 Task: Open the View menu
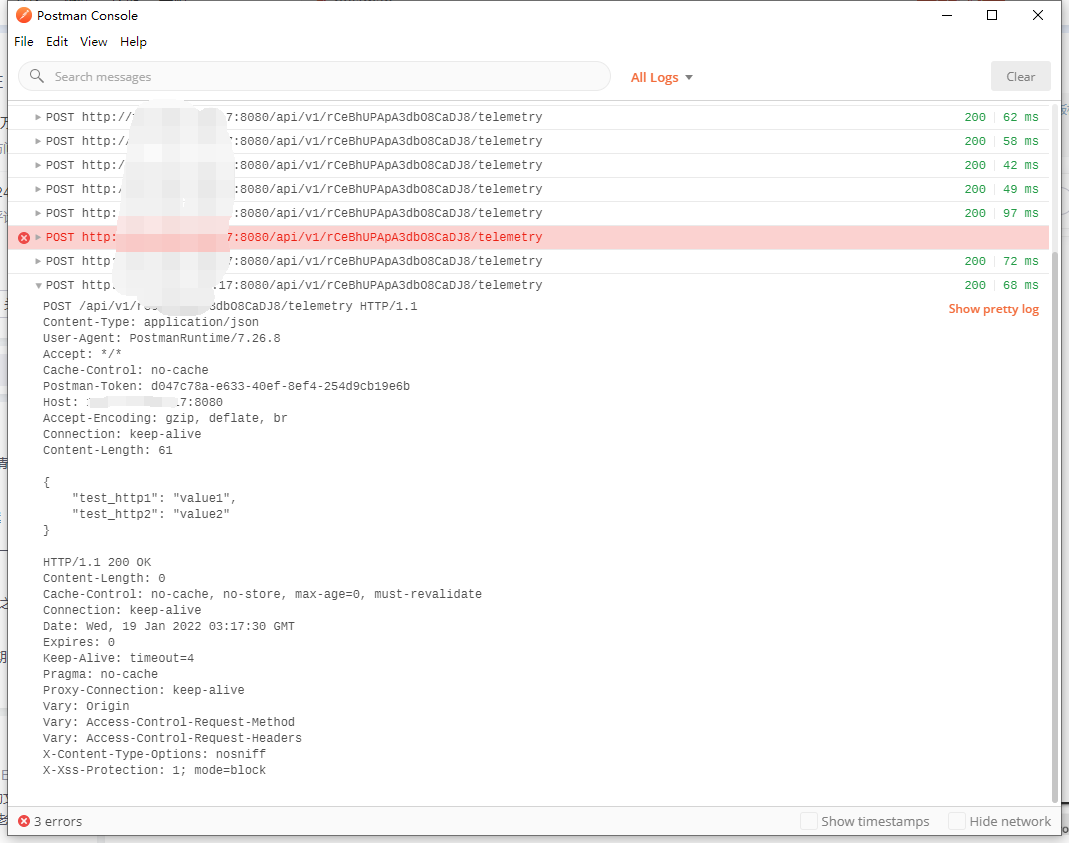(93, 41)
